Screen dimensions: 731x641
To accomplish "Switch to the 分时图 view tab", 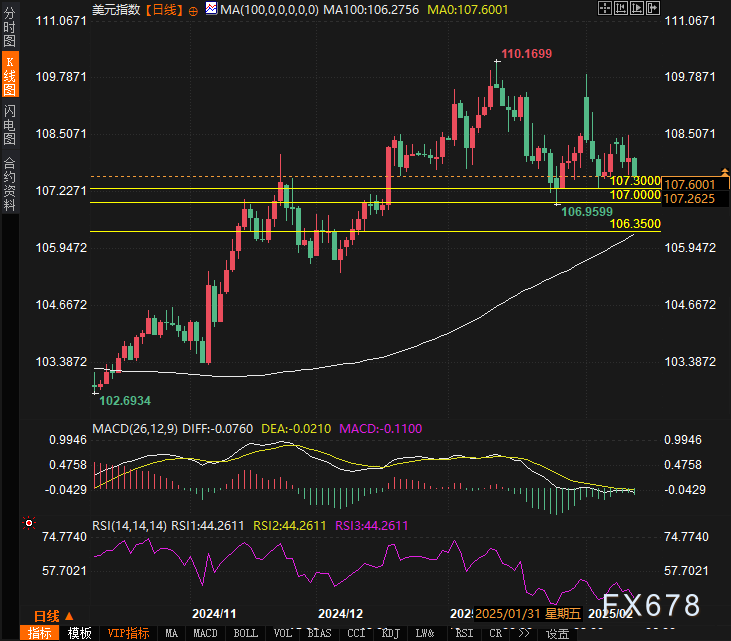I will pyautogui.click(x=9, y=30).
